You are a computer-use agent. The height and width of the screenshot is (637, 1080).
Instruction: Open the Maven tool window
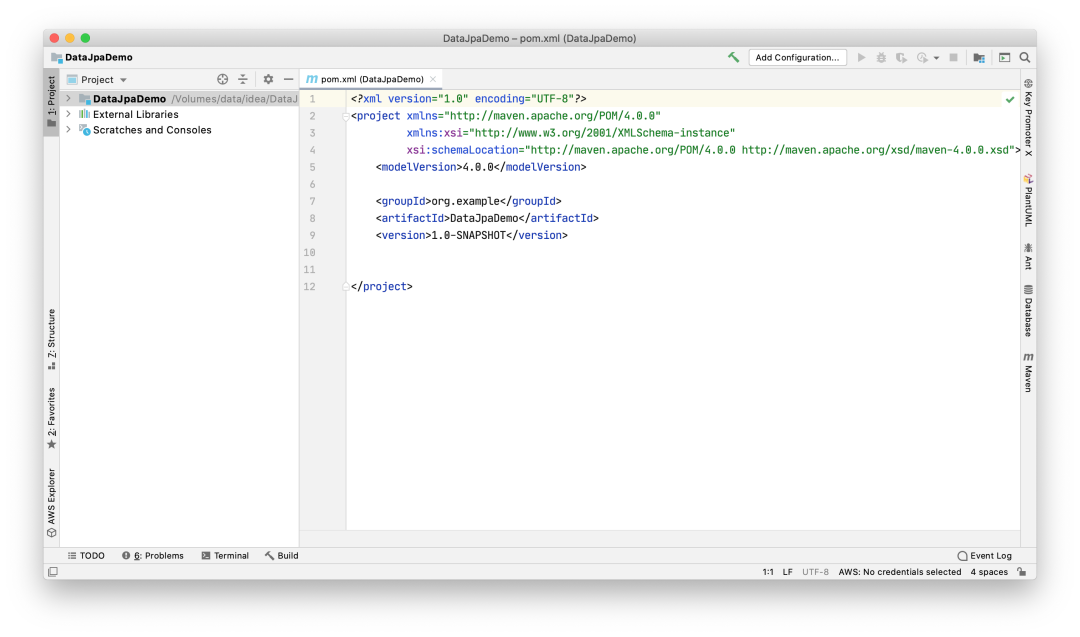tap(1028, 373)
